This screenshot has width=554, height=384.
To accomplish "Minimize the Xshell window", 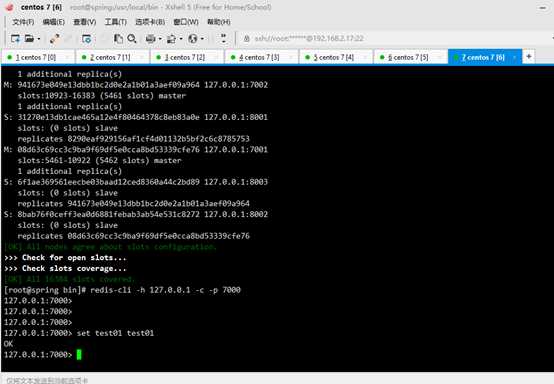I will (x=543, y=7).
